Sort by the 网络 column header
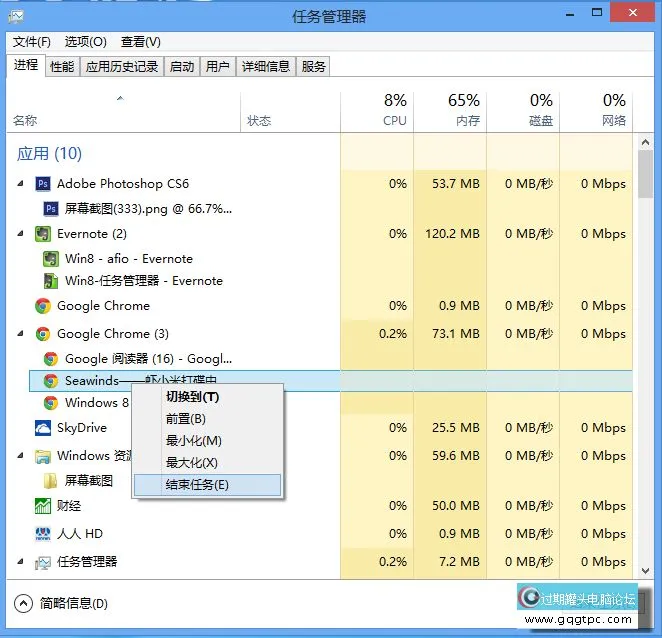 tap(596, 112)
